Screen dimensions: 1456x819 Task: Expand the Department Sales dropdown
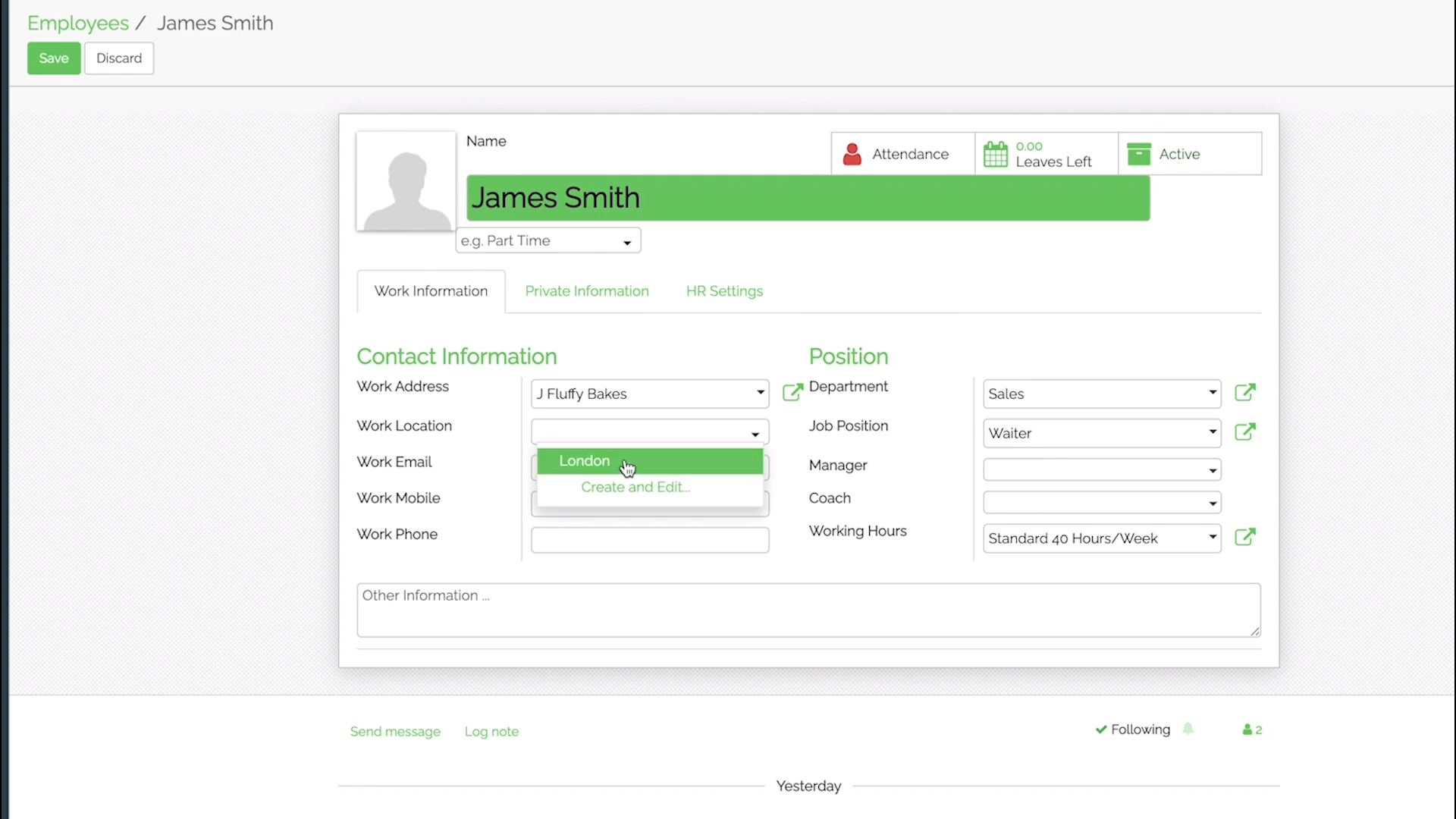coord(1212,393)
